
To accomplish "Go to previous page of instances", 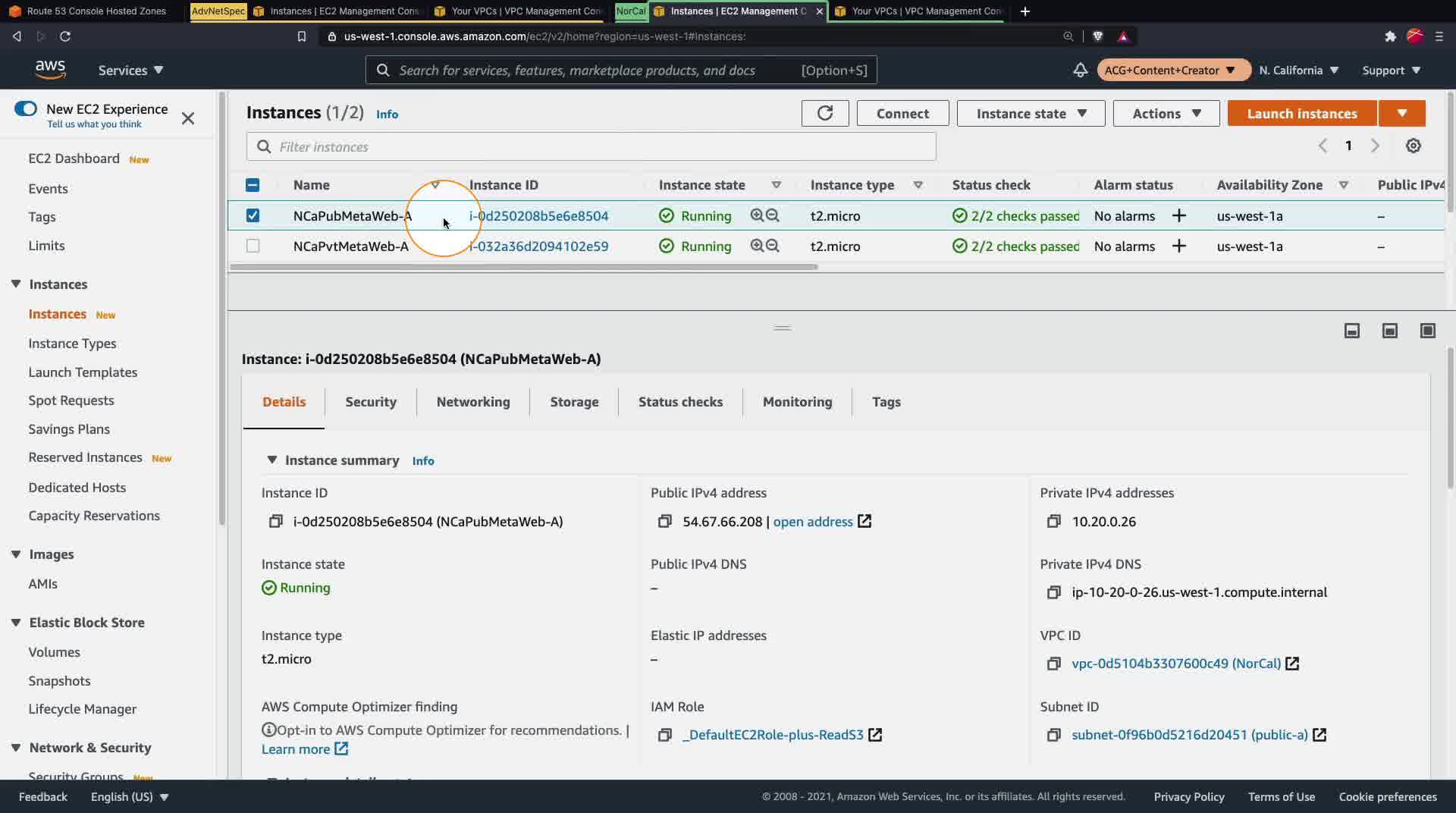I will pos(1323,146).
